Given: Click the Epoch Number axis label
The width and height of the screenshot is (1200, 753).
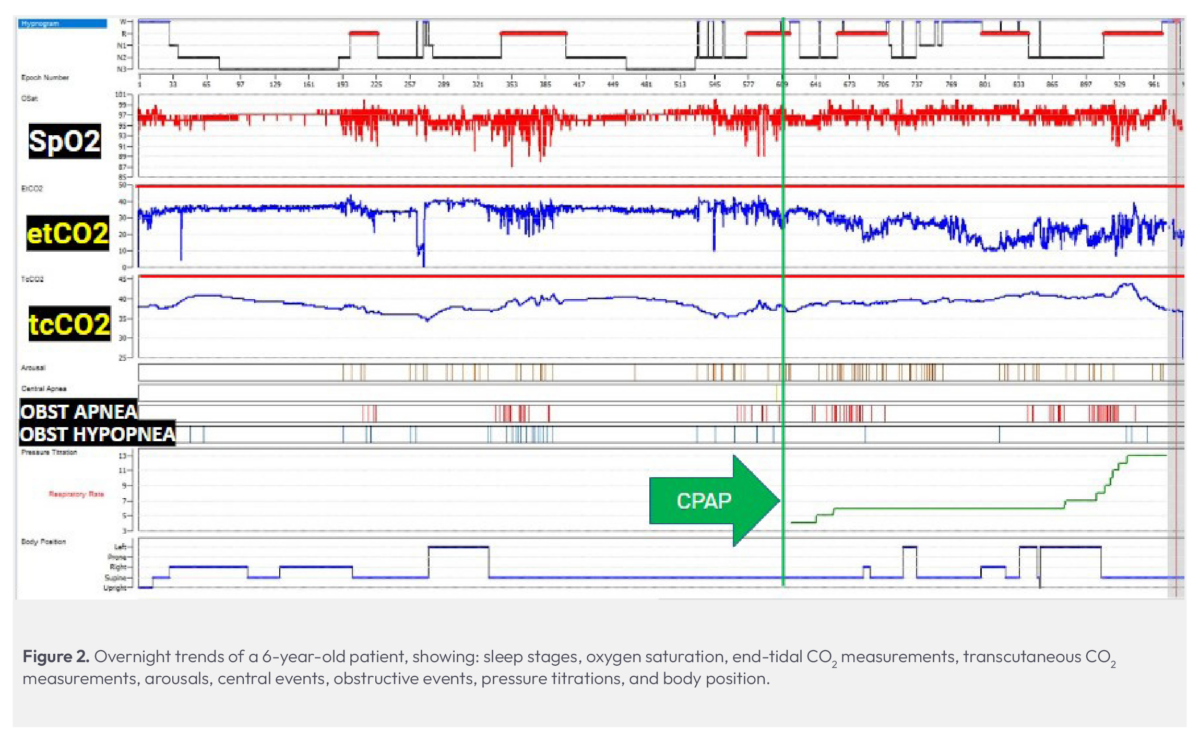Looking at the screenshot, I should click(x=43, y=77).
